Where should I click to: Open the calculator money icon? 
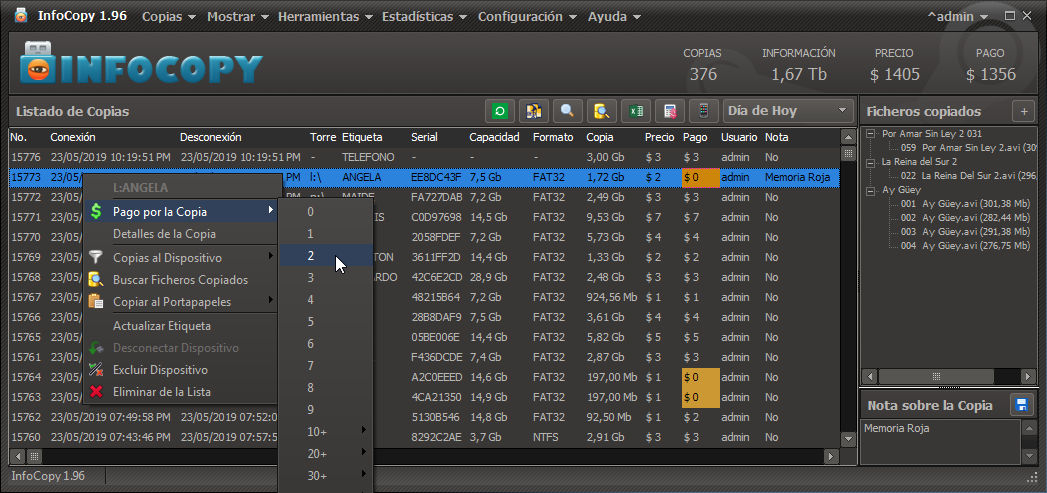click(669, 111)
